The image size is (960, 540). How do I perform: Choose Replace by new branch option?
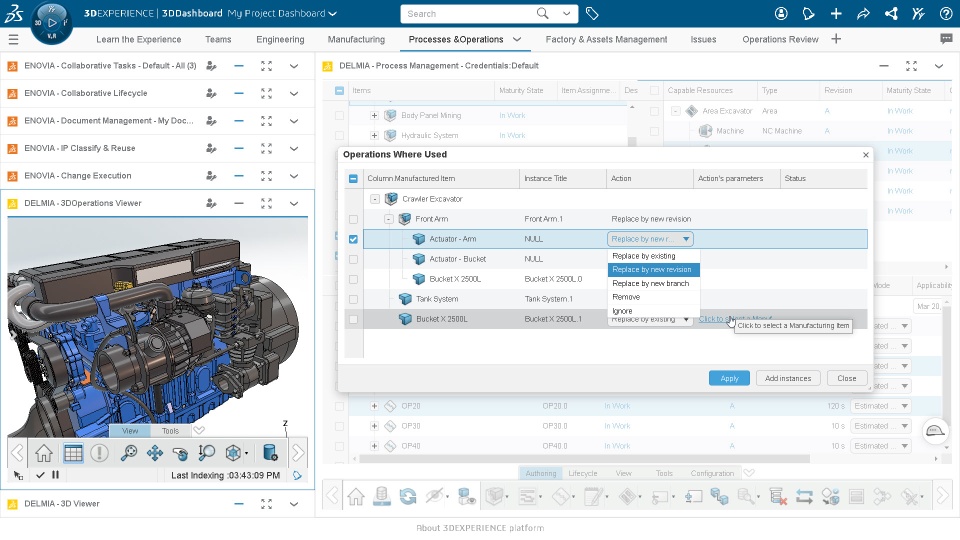tap(651, 283)
